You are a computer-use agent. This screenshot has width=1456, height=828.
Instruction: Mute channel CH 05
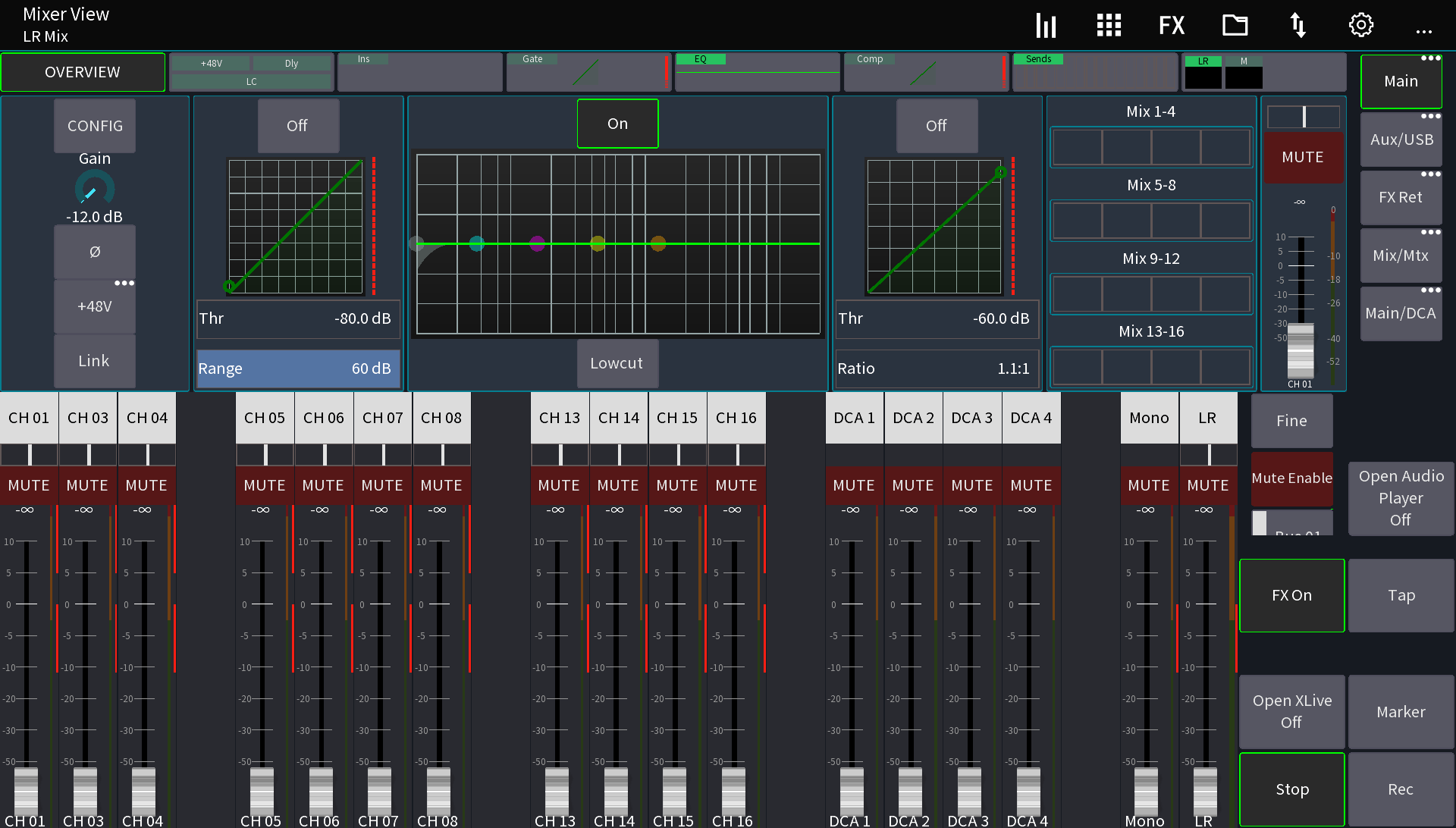(264, 485)
